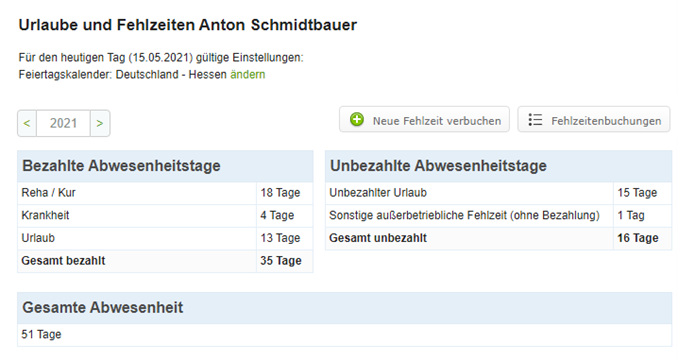Select Sonstige außerbetriebliche Fehlzeit row
The width and height of the screenshot is (678, 361).
click(499, 215)
